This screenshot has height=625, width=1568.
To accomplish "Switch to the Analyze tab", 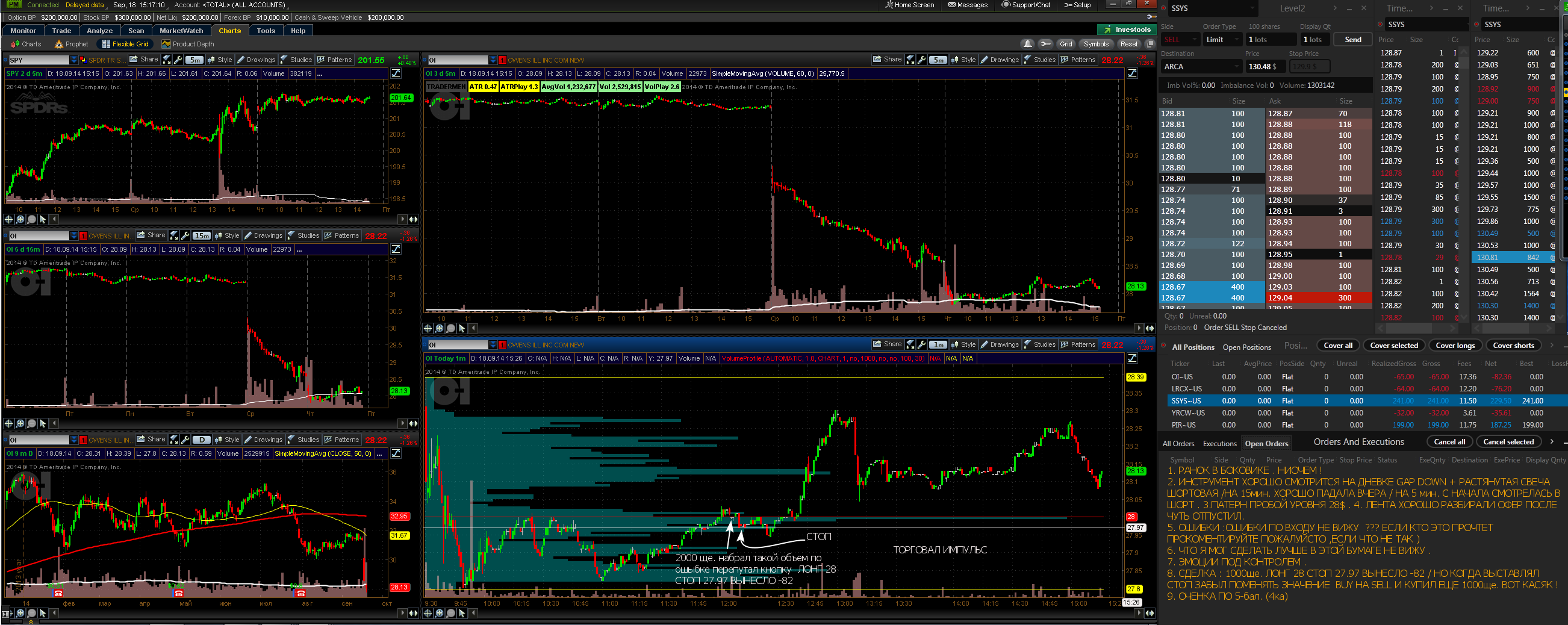I will [100, 31].
